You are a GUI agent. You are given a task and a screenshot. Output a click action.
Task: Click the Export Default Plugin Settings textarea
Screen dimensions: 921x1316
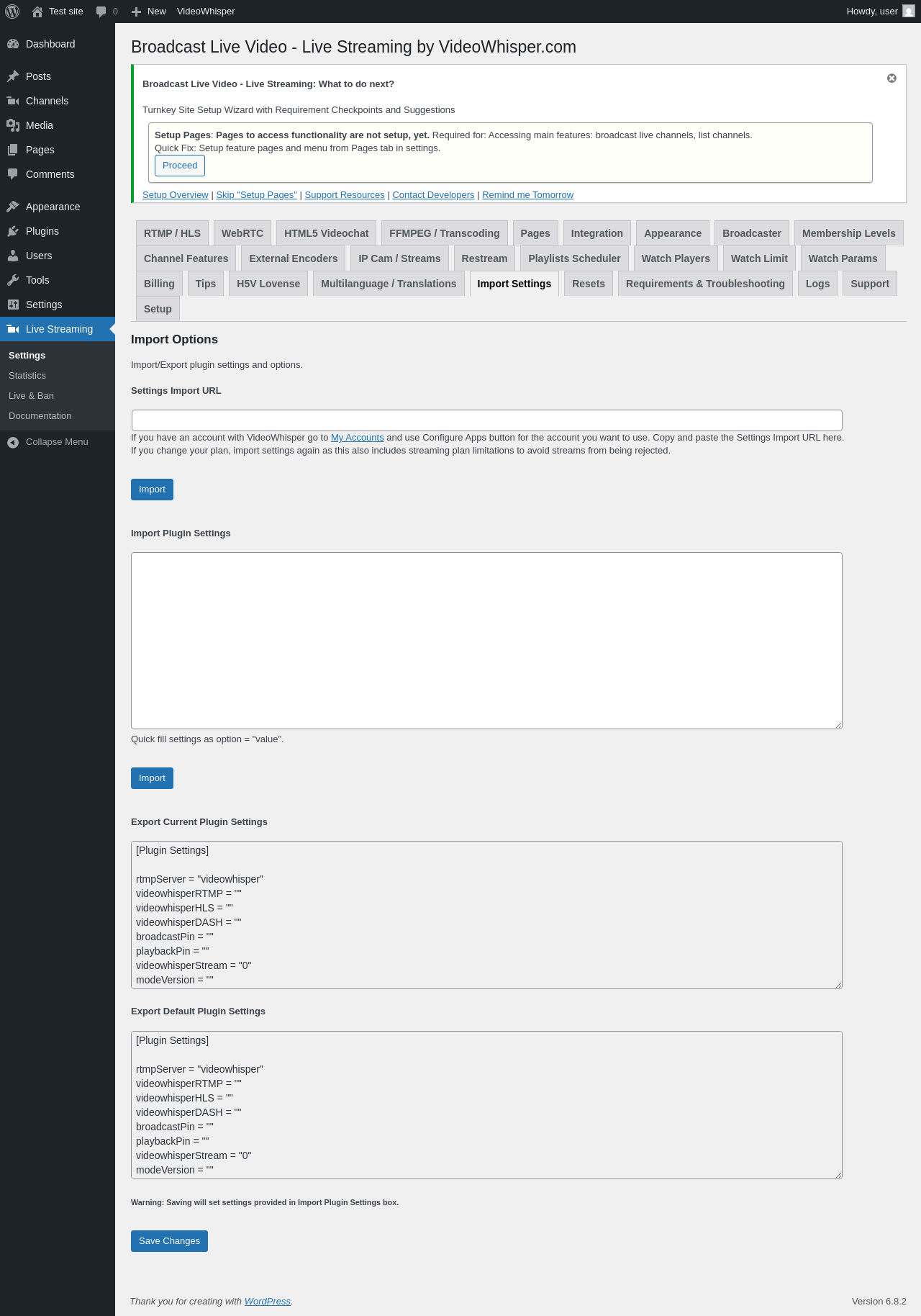(486, 1105)
